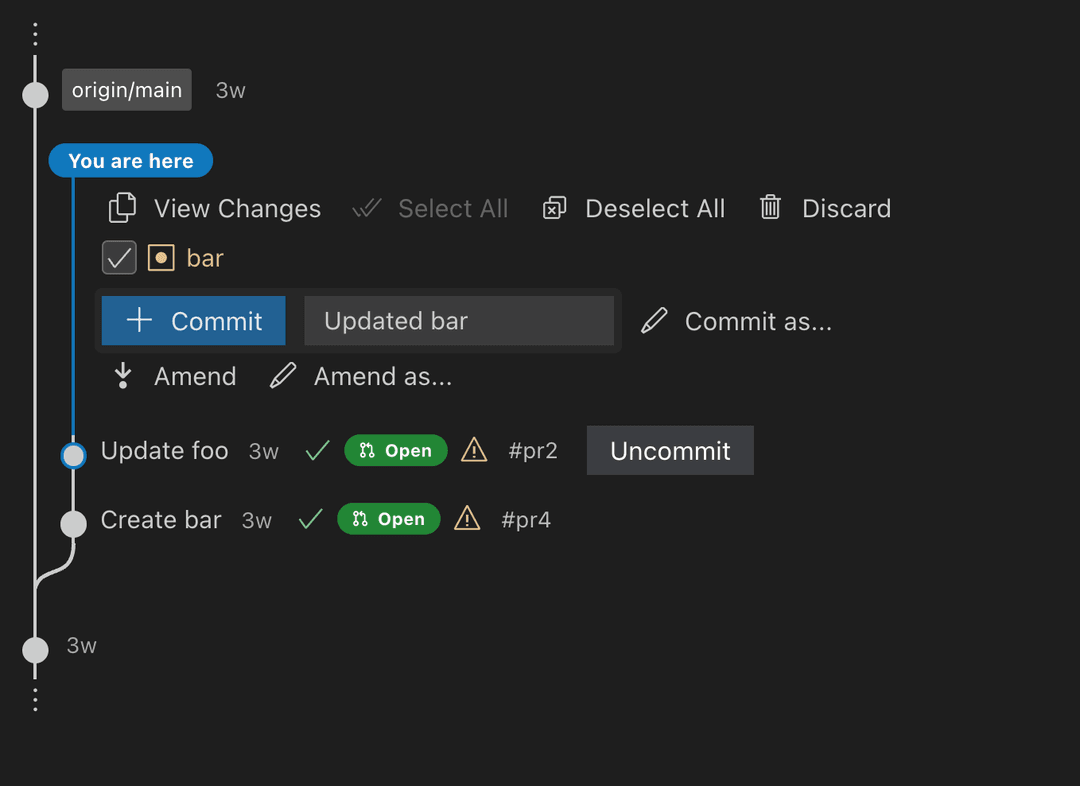
Task: Click the plus icon on Commit button
Action: point(139,320)
